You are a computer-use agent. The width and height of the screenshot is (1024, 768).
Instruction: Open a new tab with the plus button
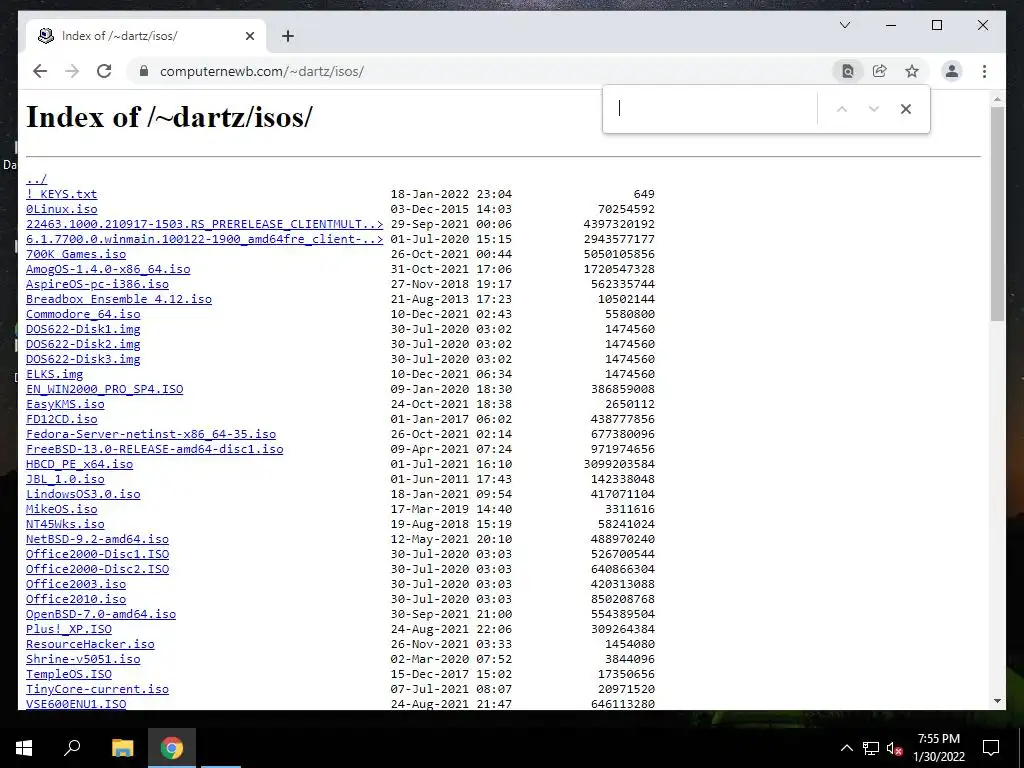coord(288,36)
